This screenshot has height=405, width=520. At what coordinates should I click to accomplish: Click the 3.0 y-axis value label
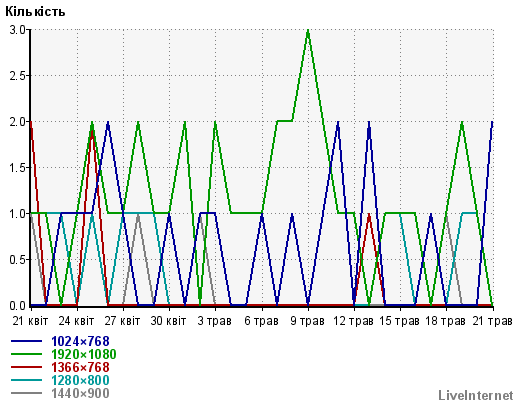pyautogui.click(x=17, y=30)
